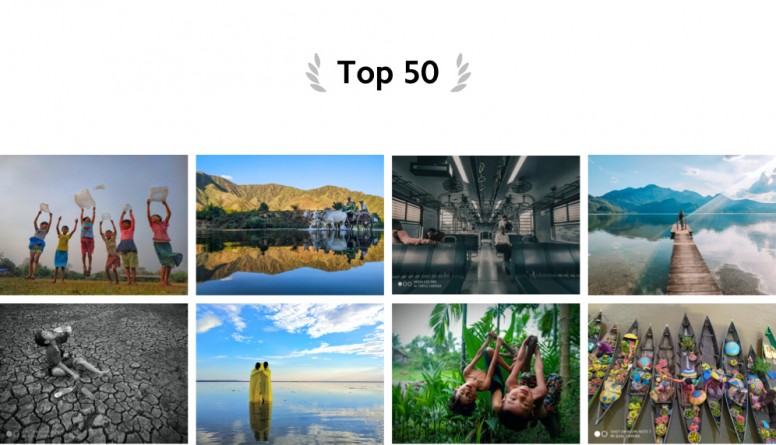This screenshot has height=445, width=776.
Task: Open the mountain reflection ox cart photo
Action: 290,225
